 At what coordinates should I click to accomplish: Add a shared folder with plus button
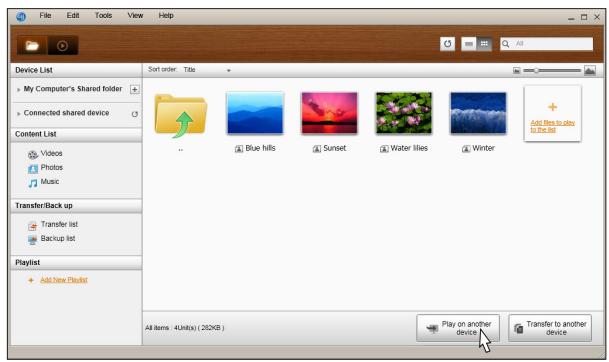[x=134, y=90]
